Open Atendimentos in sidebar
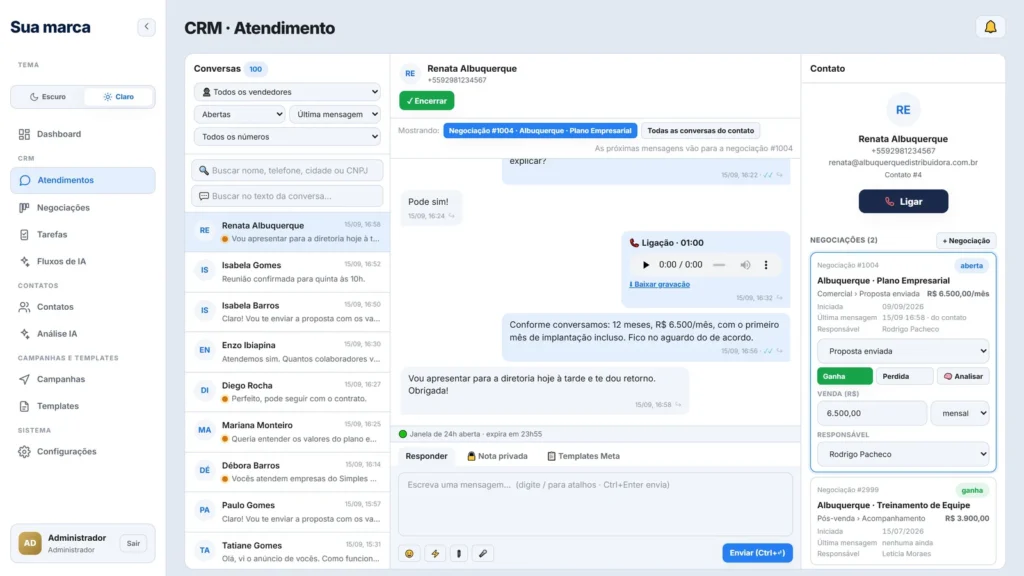Viewport: 1024px width, 576px height. [x=82, y=180]
